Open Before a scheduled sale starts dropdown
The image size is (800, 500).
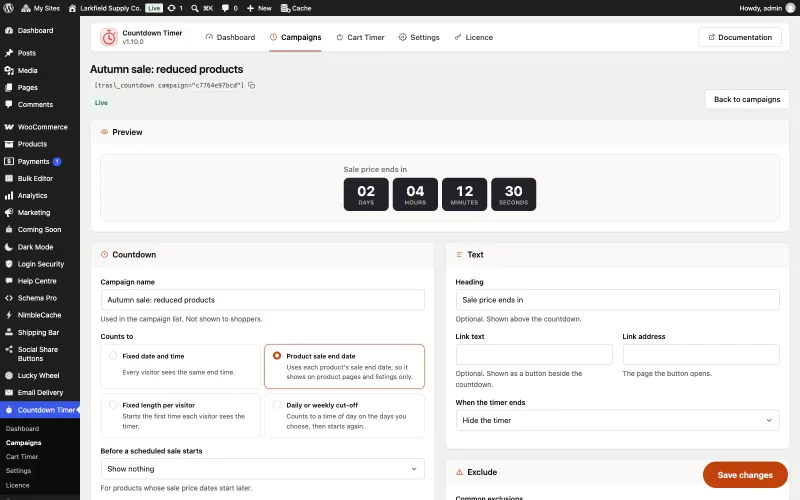coord(263,469)
